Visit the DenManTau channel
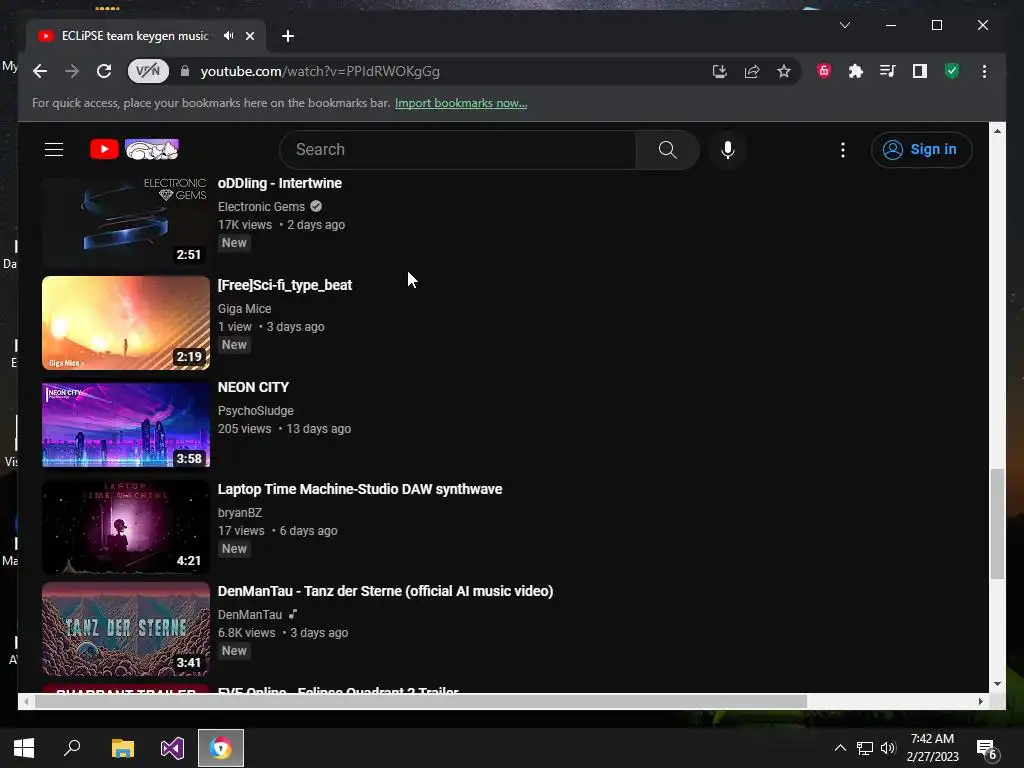1024x768 pixels. (249, 615)
